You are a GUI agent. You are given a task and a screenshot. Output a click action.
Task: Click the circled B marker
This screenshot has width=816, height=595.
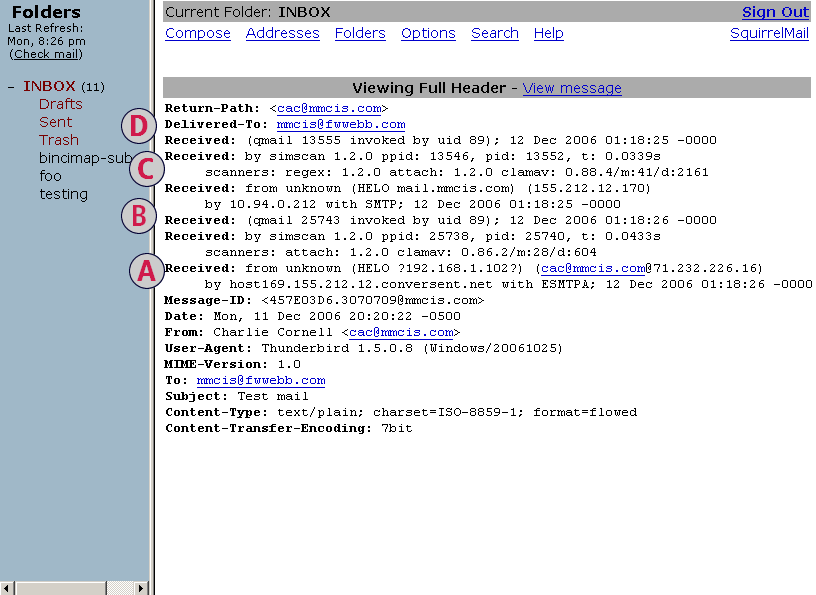point(140,215)
